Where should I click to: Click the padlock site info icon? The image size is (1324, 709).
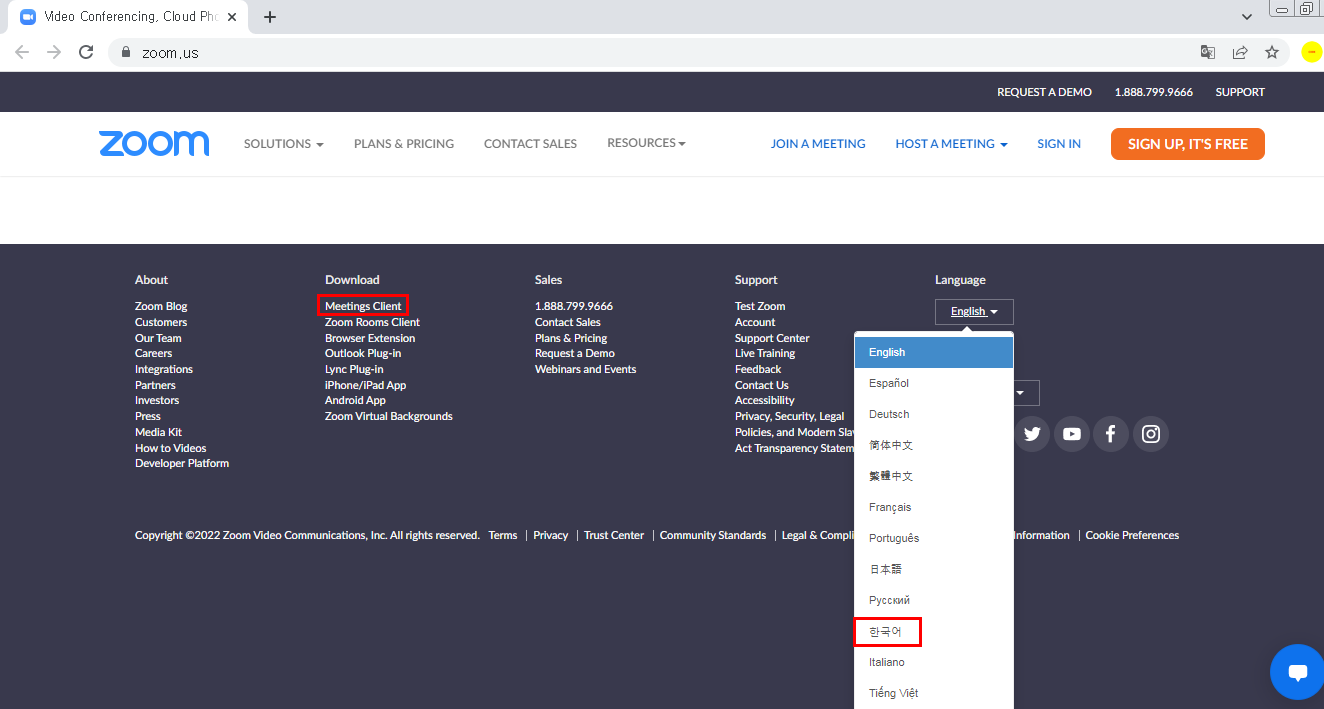[x=126, y=52]
